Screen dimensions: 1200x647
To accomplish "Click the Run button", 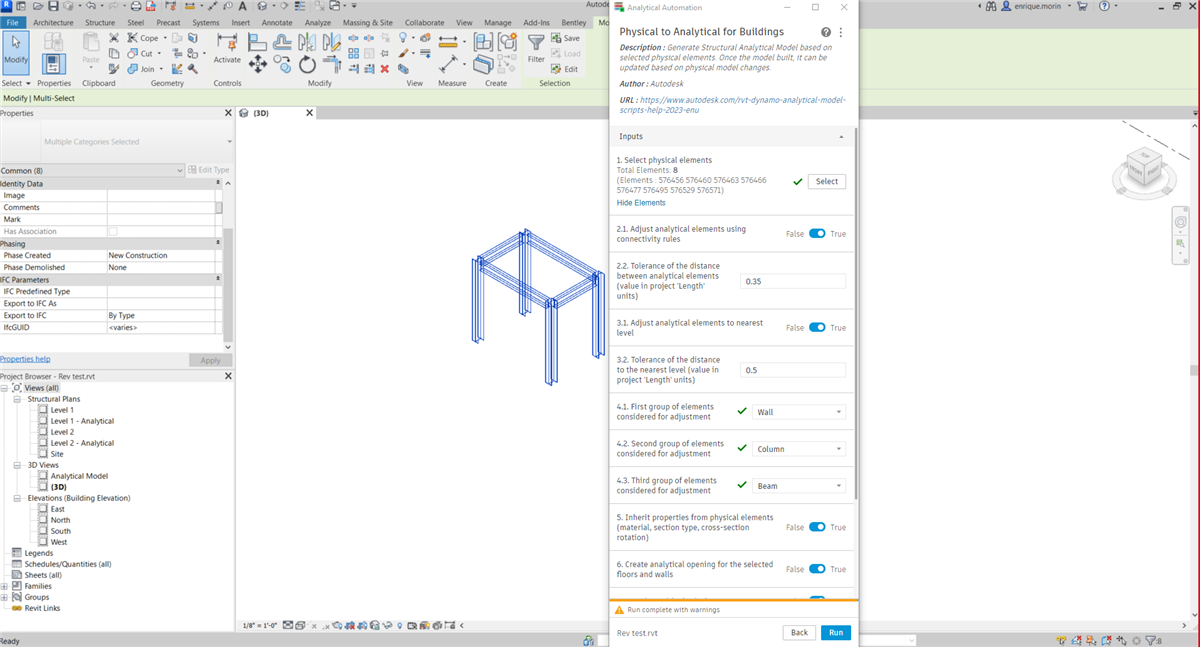I will pos(836,633).
